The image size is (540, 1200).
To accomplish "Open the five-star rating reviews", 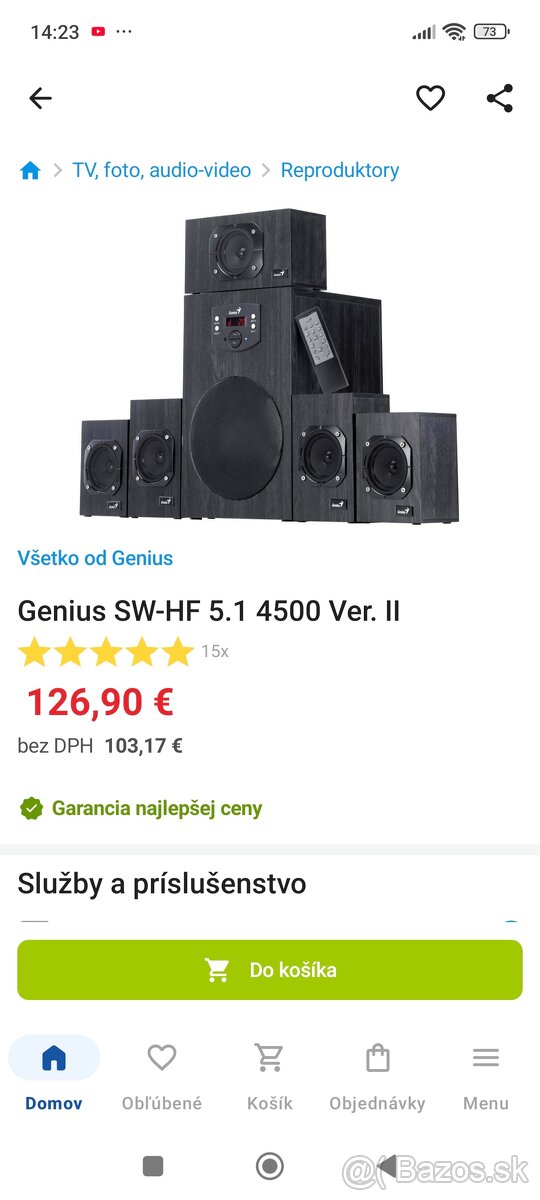I will (106, 652).
